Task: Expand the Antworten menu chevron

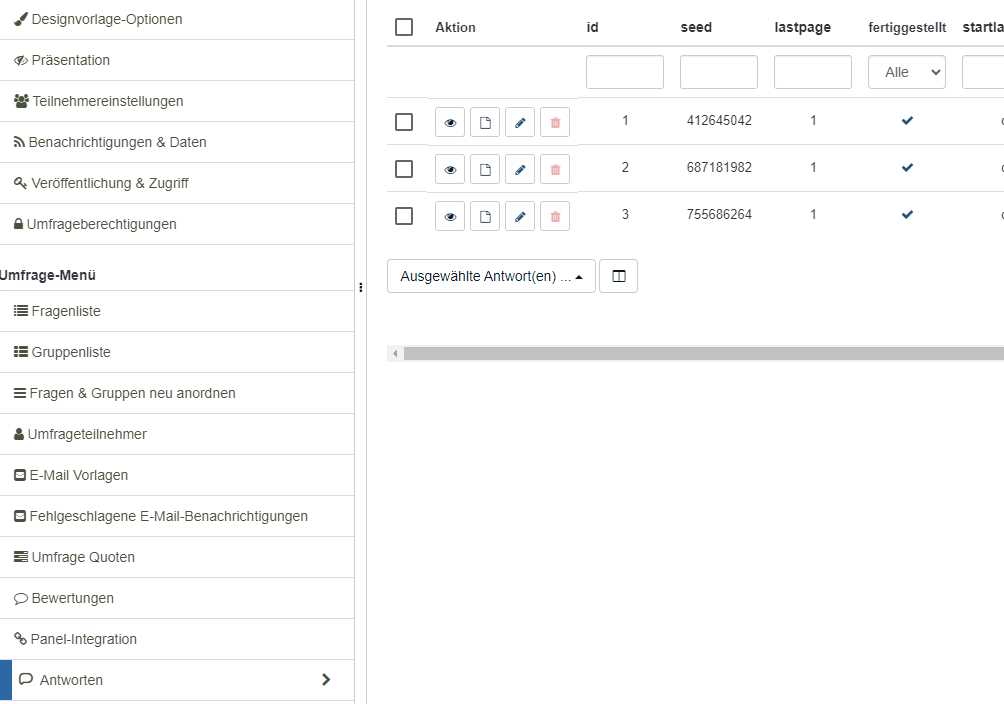Action: click(325, 680)
